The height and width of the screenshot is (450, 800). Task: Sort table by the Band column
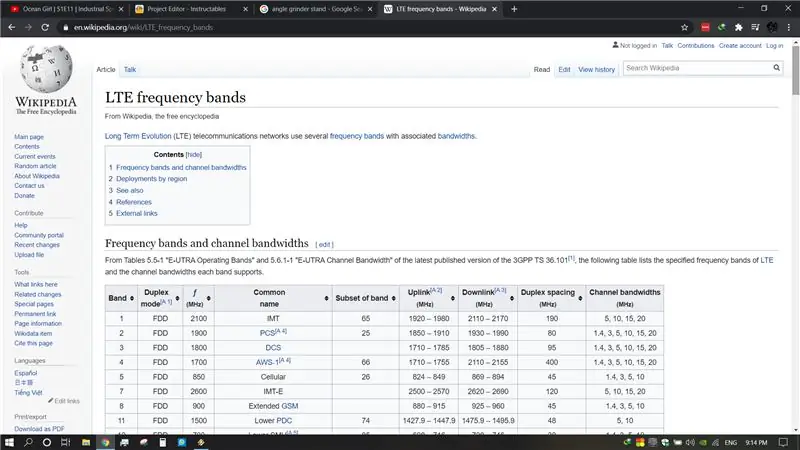[x=132, y=298]
